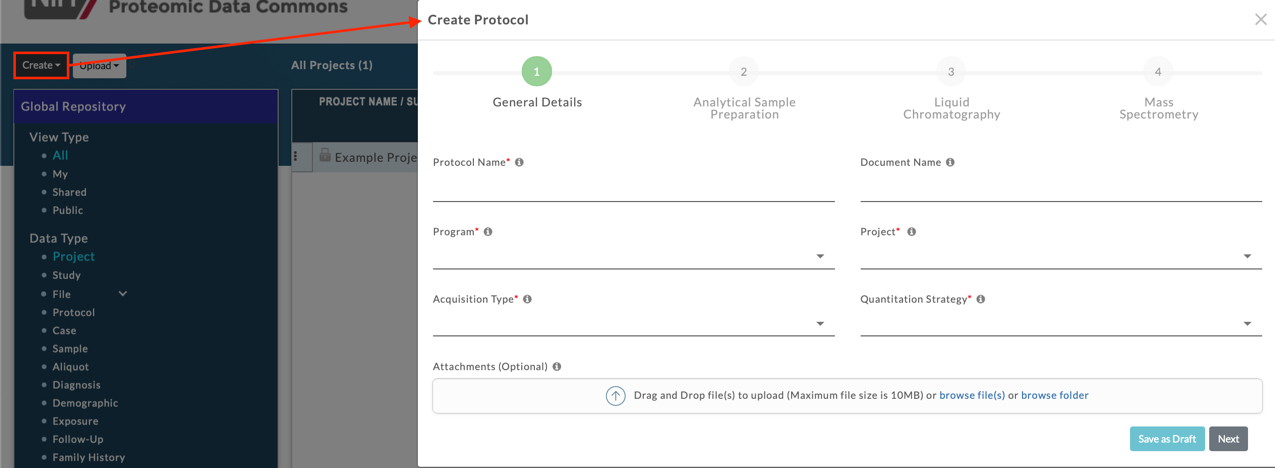Screen dimensions: 1275x468
Task: Click info icon beside Quantitation Strategy
Action: [980, 299]
